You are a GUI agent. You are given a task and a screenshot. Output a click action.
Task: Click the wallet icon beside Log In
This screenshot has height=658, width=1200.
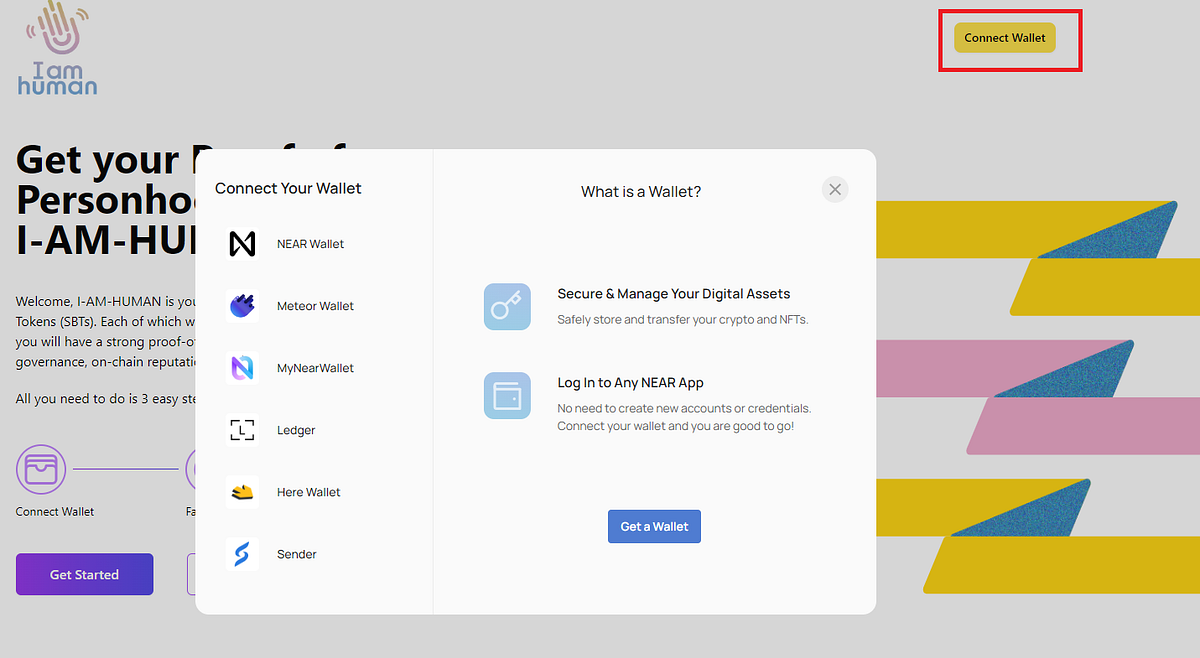[507, 395]
